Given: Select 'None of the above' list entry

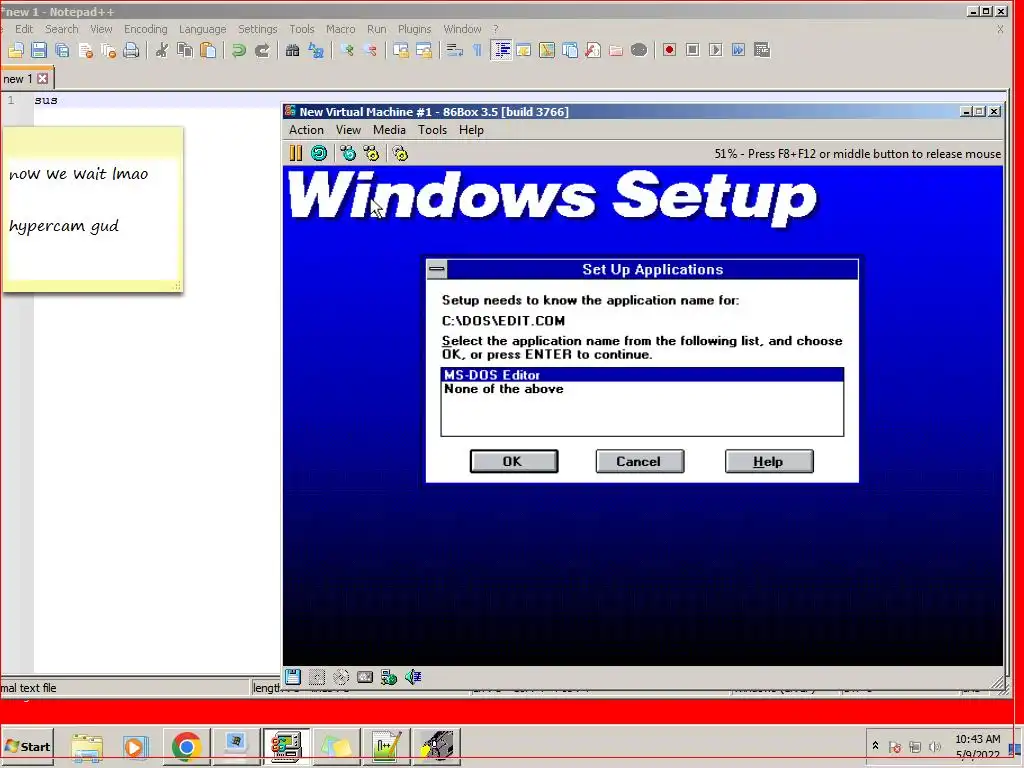Looking at the screenshot, I should tap(642, 389).
